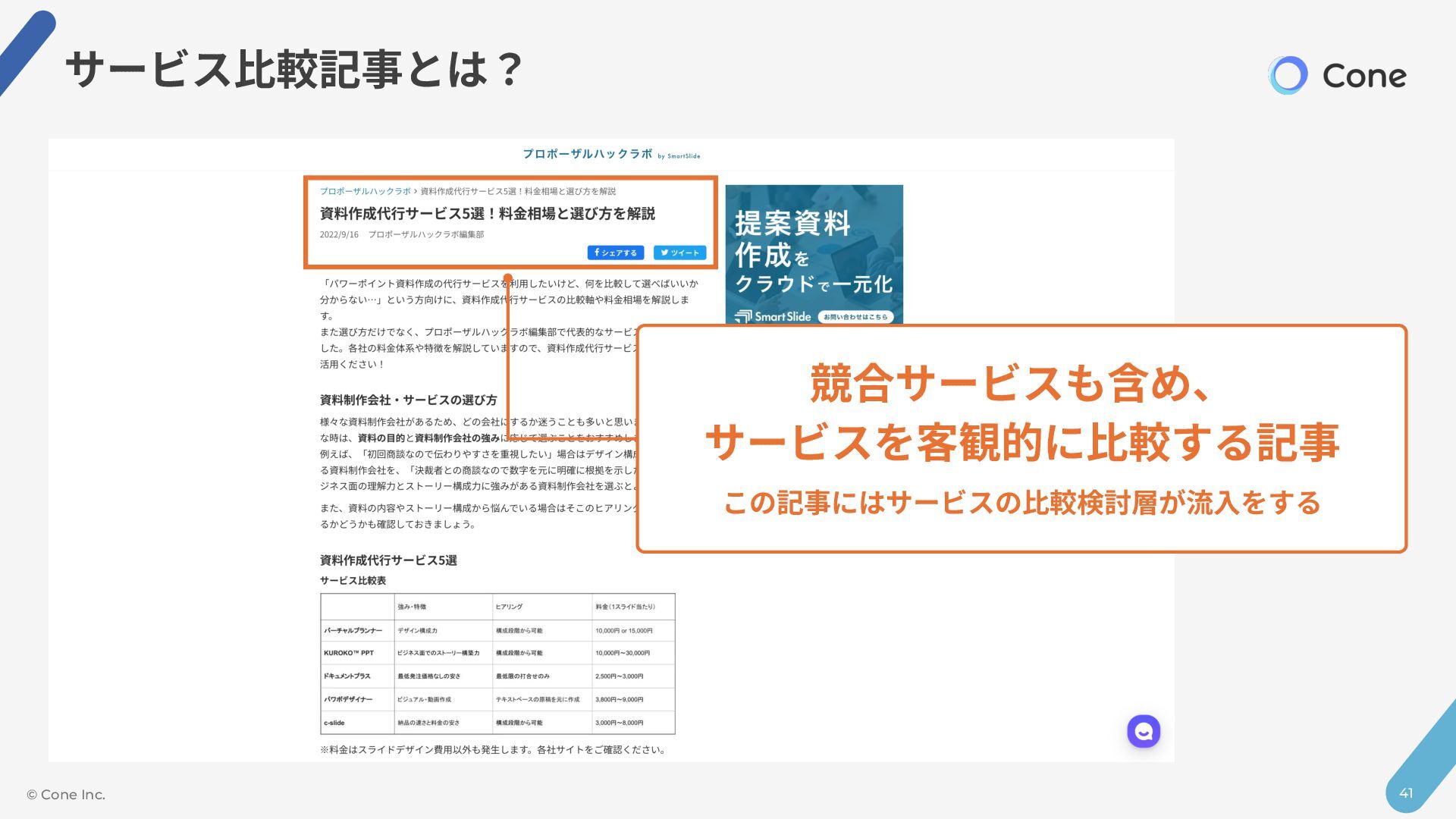Click the c-slide row in comparison table
Screen dimensions: 1456x819
(334, 723)
